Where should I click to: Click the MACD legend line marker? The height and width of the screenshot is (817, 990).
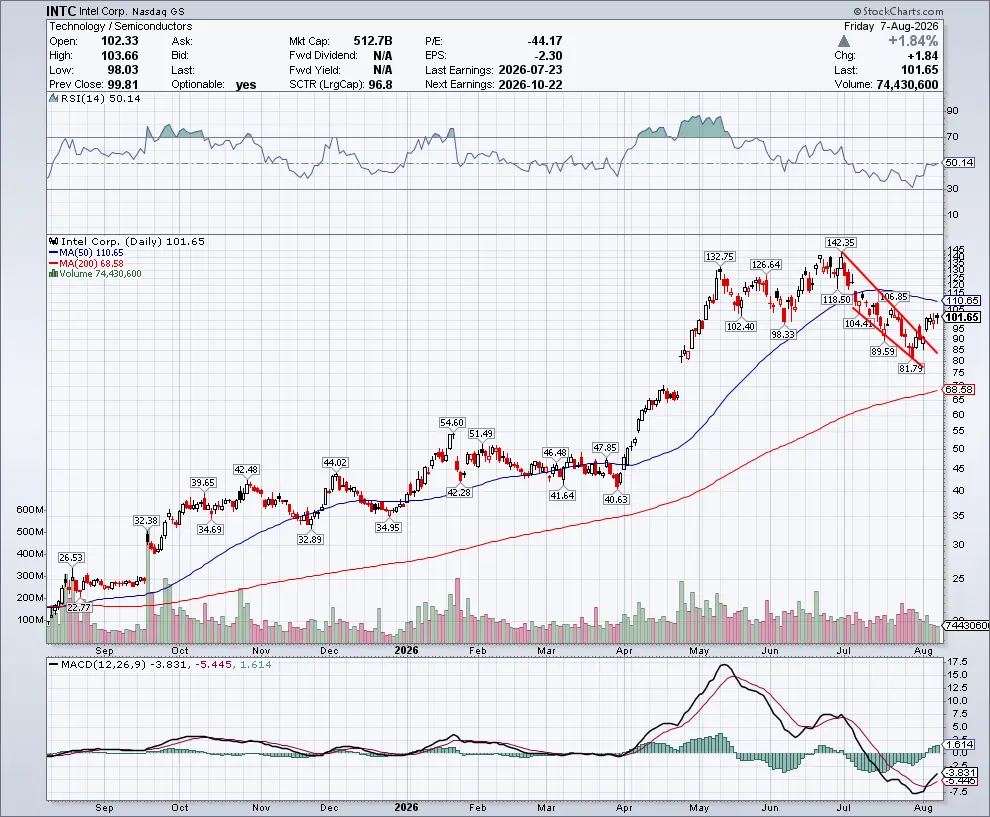(54, 665)
